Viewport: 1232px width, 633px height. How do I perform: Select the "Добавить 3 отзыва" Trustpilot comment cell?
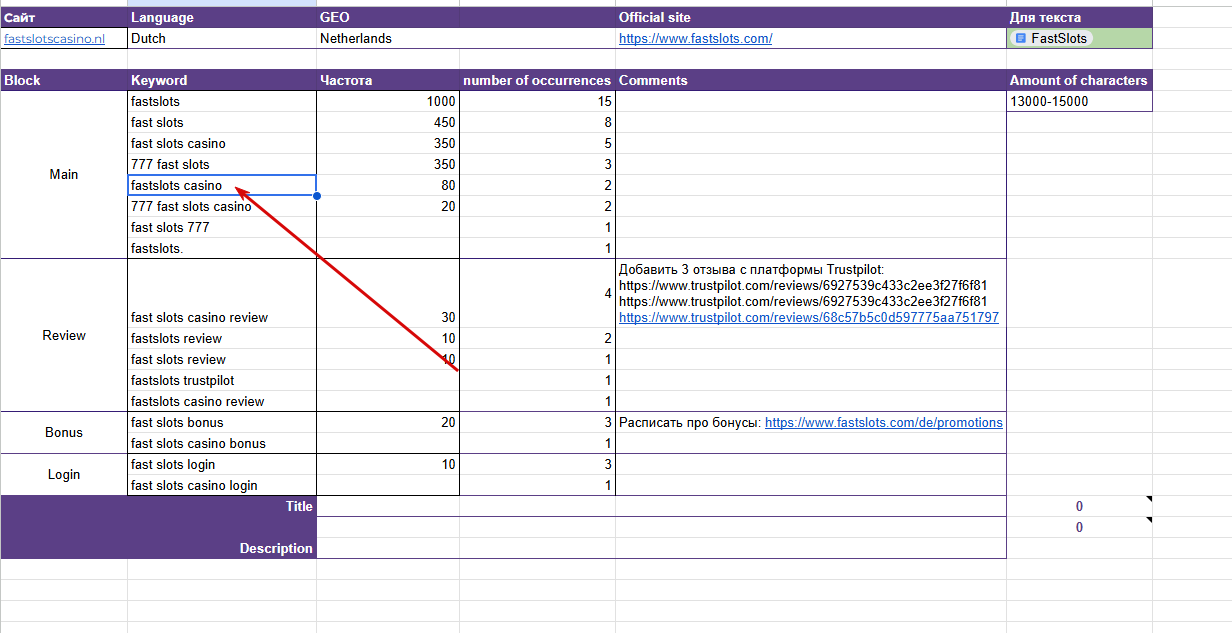pyautogui.click(x=811, y=293)
